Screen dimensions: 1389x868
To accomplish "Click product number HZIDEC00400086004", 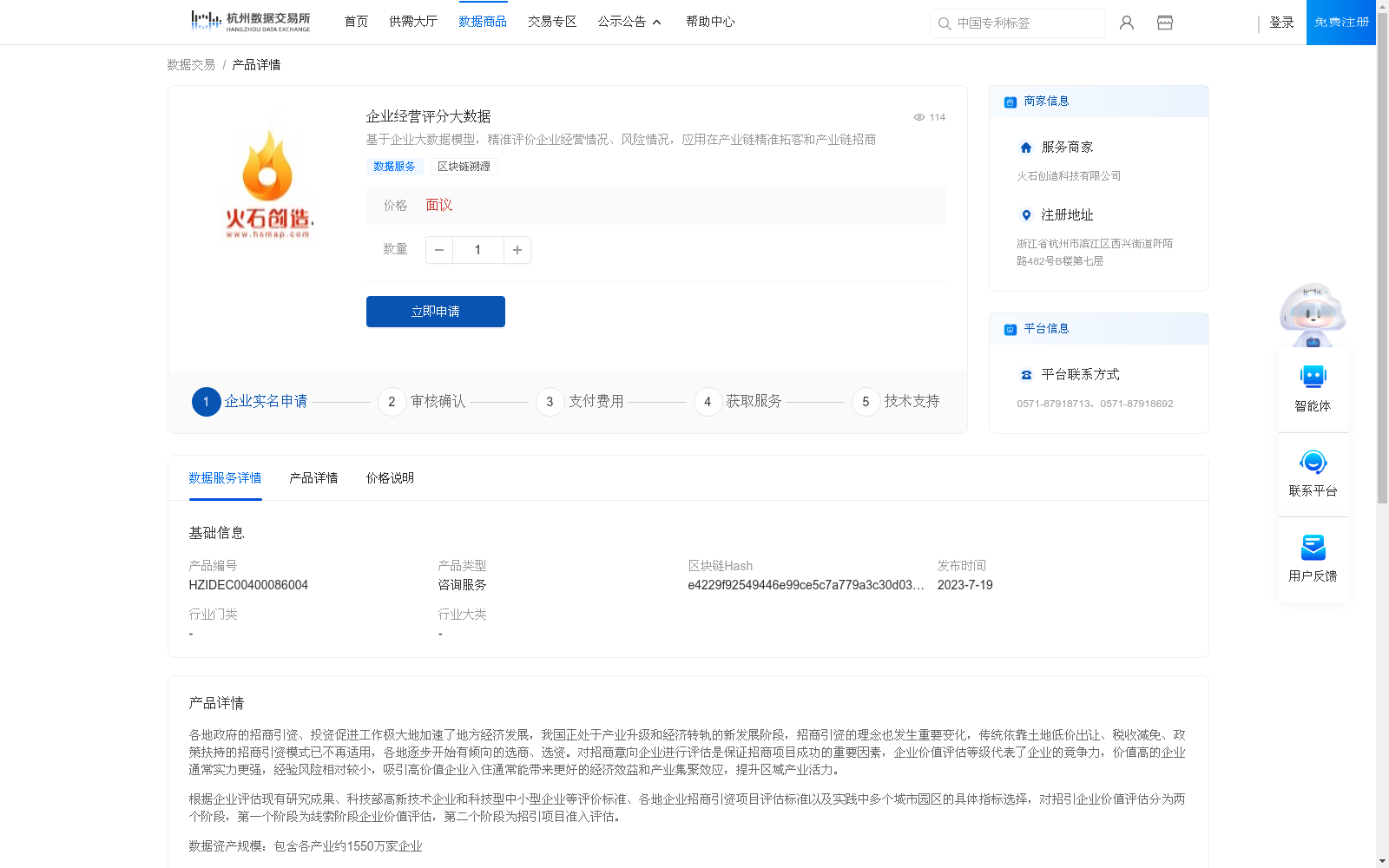I will click(x=248, y=585).
